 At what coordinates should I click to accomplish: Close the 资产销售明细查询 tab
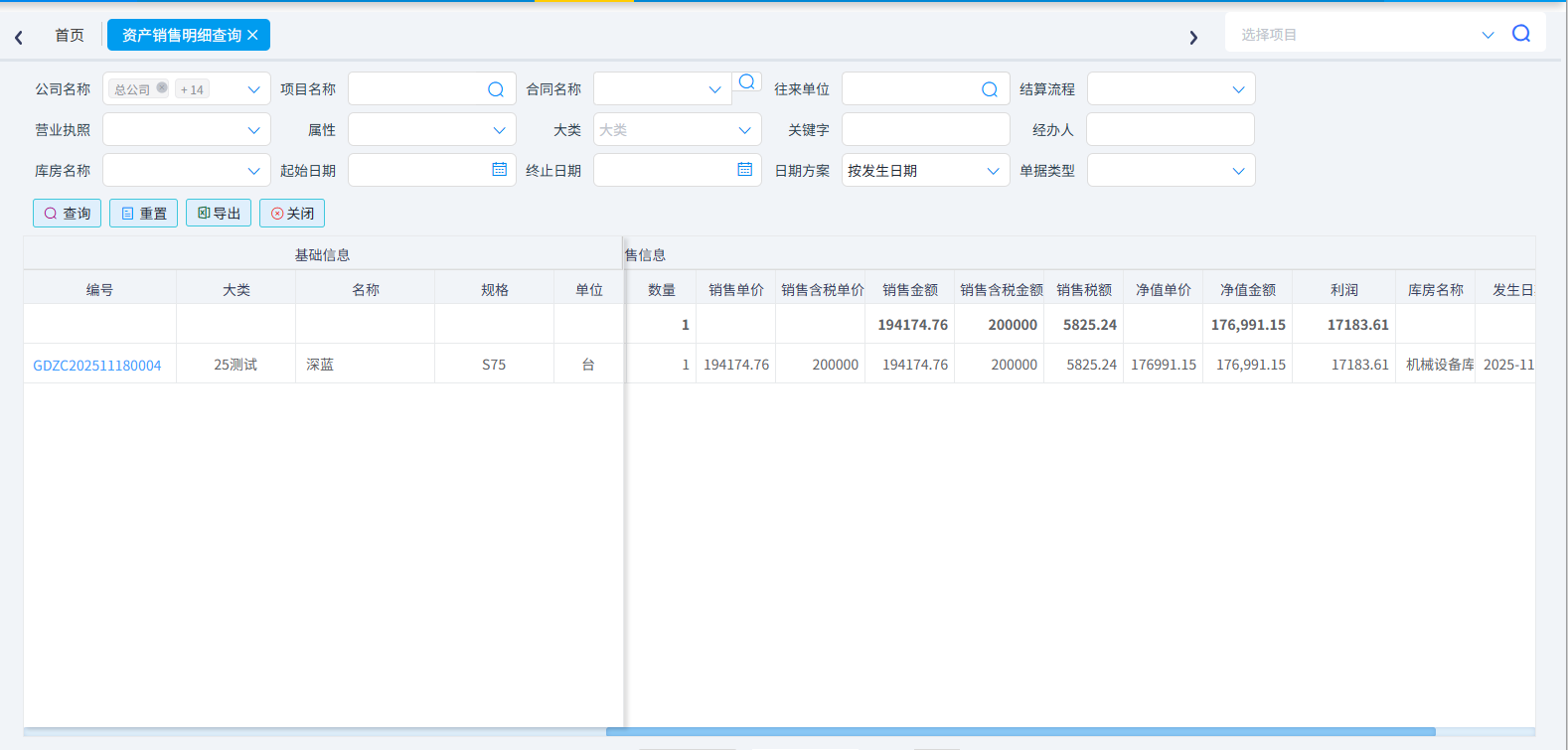[252, 35]
